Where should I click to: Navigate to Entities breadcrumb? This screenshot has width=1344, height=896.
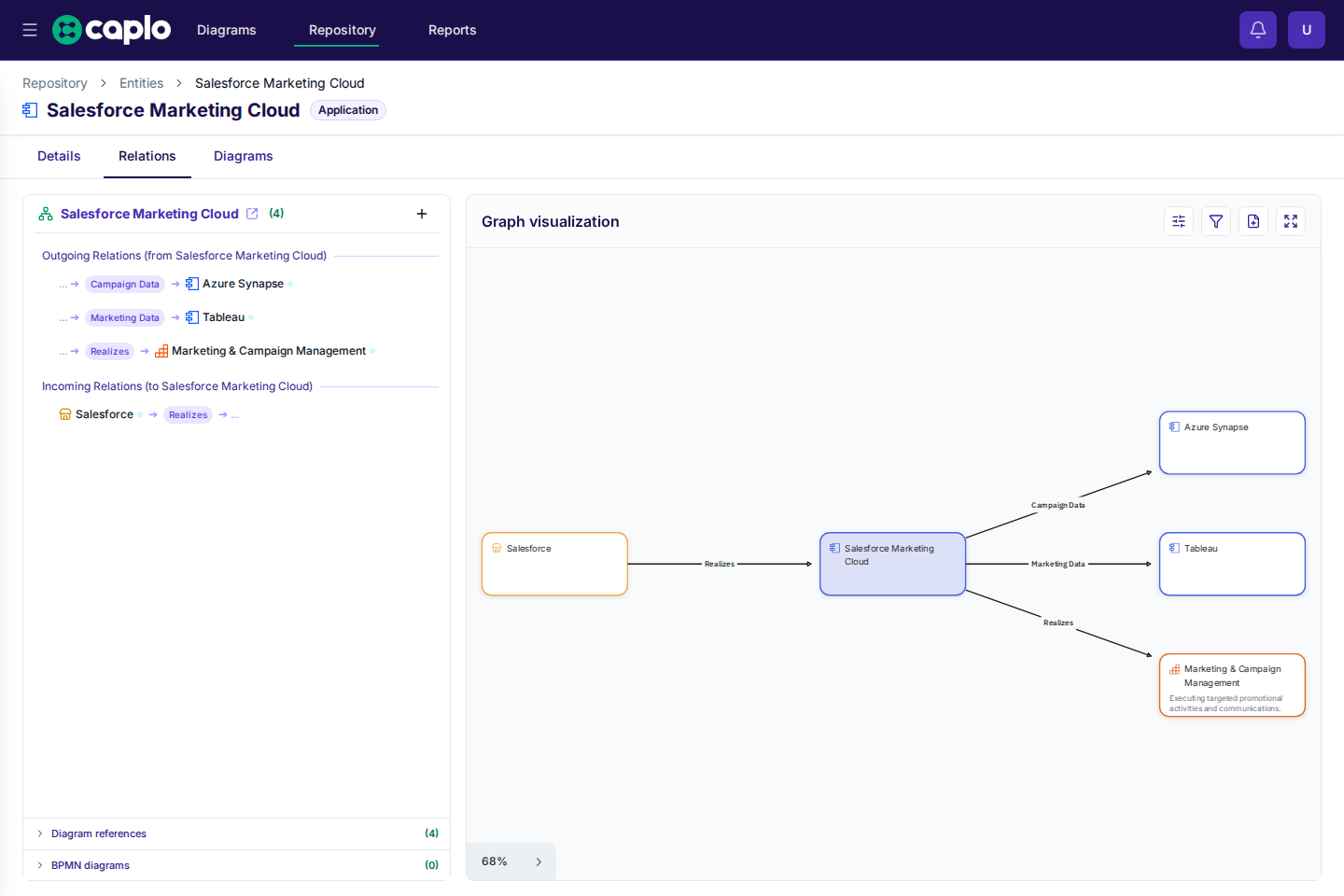pos(141,83)
